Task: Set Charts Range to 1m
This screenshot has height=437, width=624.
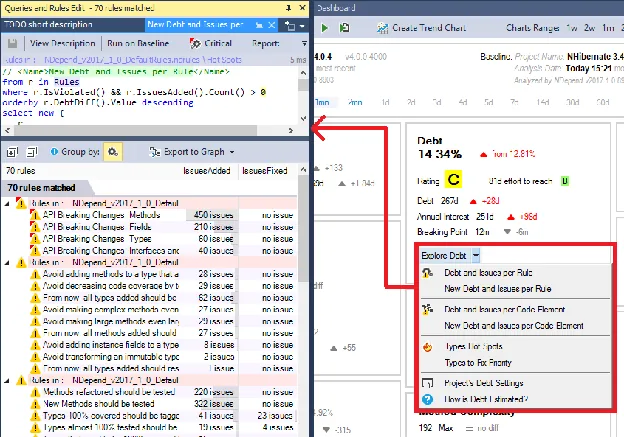Action: (x=608, y=28)
